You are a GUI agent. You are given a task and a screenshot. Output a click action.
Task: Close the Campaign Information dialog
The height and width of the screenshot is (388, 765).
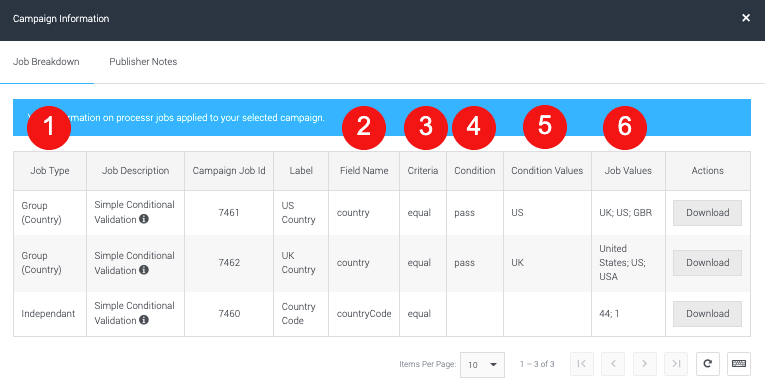(745, 18)
